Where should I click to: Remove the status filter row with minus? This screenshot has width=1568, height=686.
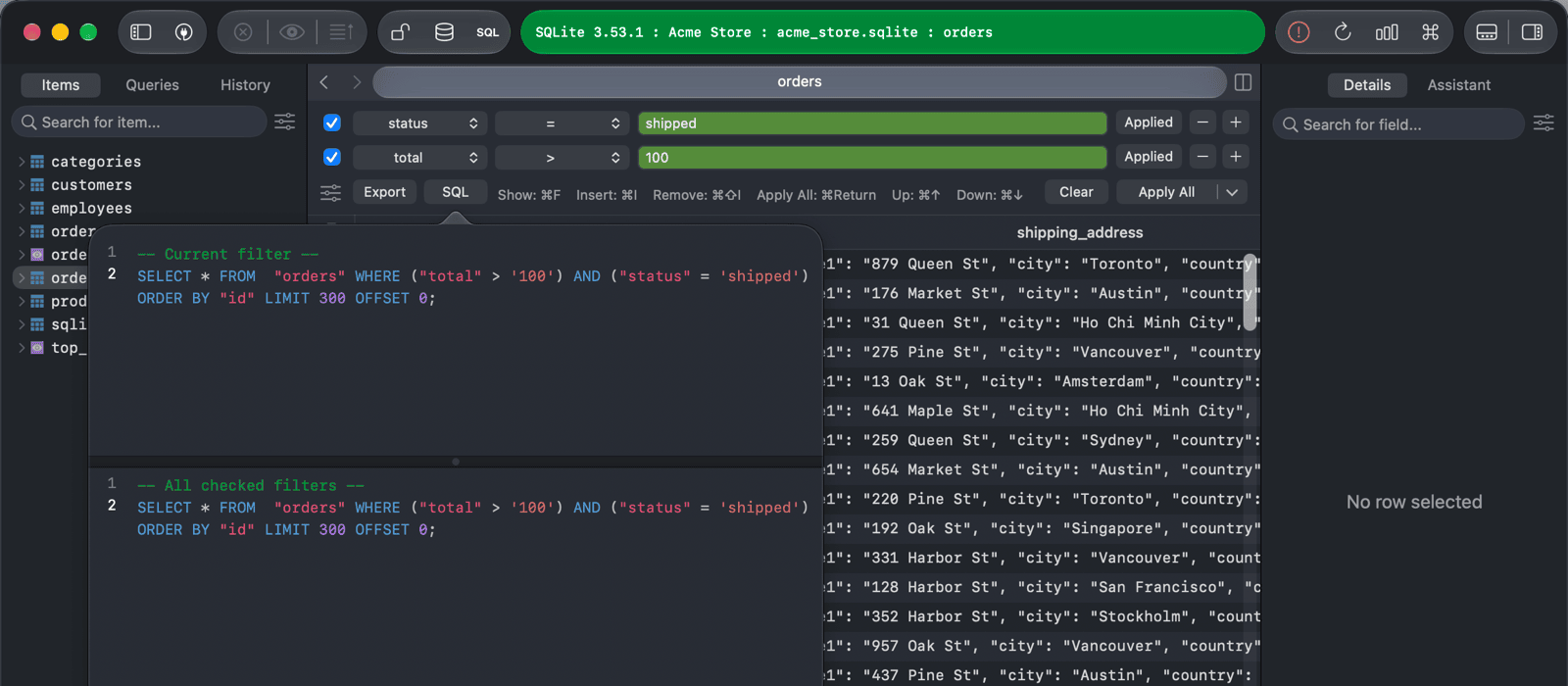(1202, 122)
